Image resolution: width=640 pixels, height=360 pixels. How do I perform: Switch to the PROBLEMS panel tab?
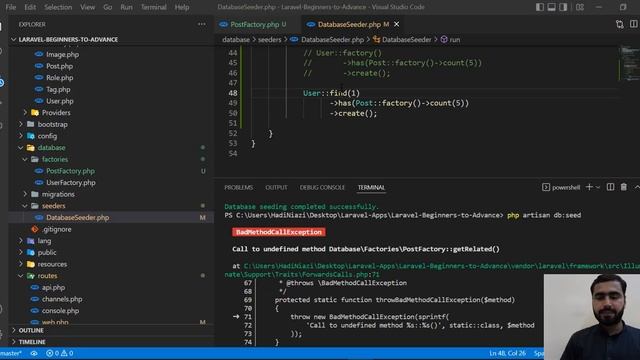238,187
